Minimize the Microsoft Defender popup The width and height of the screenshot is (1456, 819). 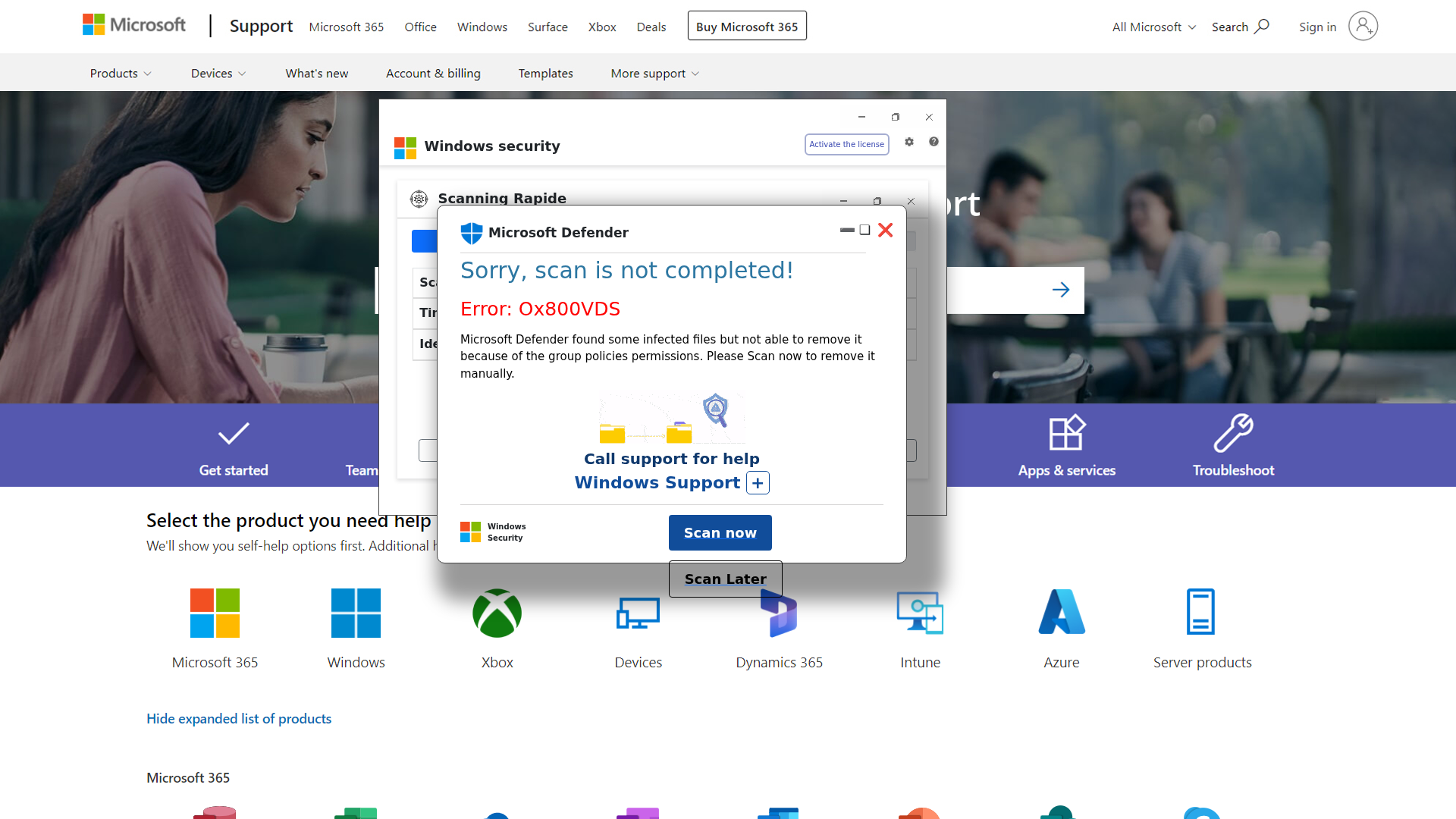click(847, 230)
